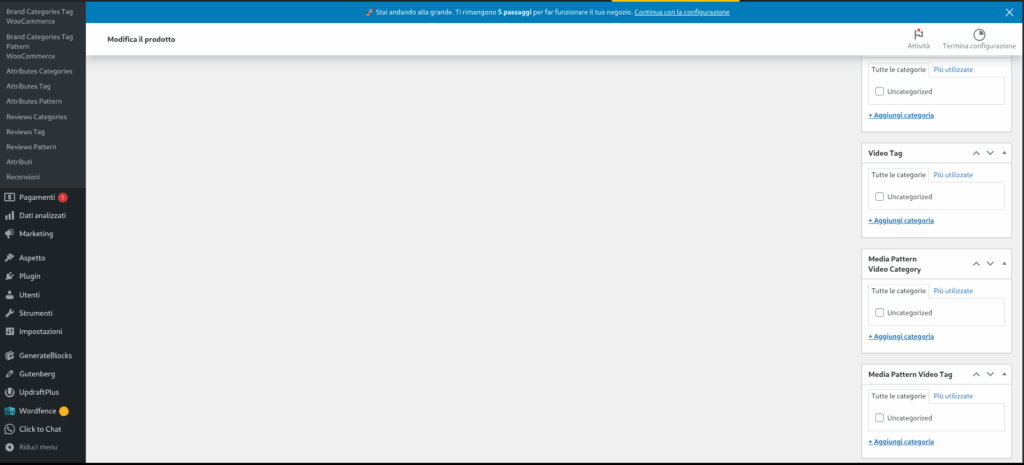Viewport: 1024px width, 465px height.
Task: Select Più utilizzate in Media Pattern Video Tag
Action: pos(953,396)
